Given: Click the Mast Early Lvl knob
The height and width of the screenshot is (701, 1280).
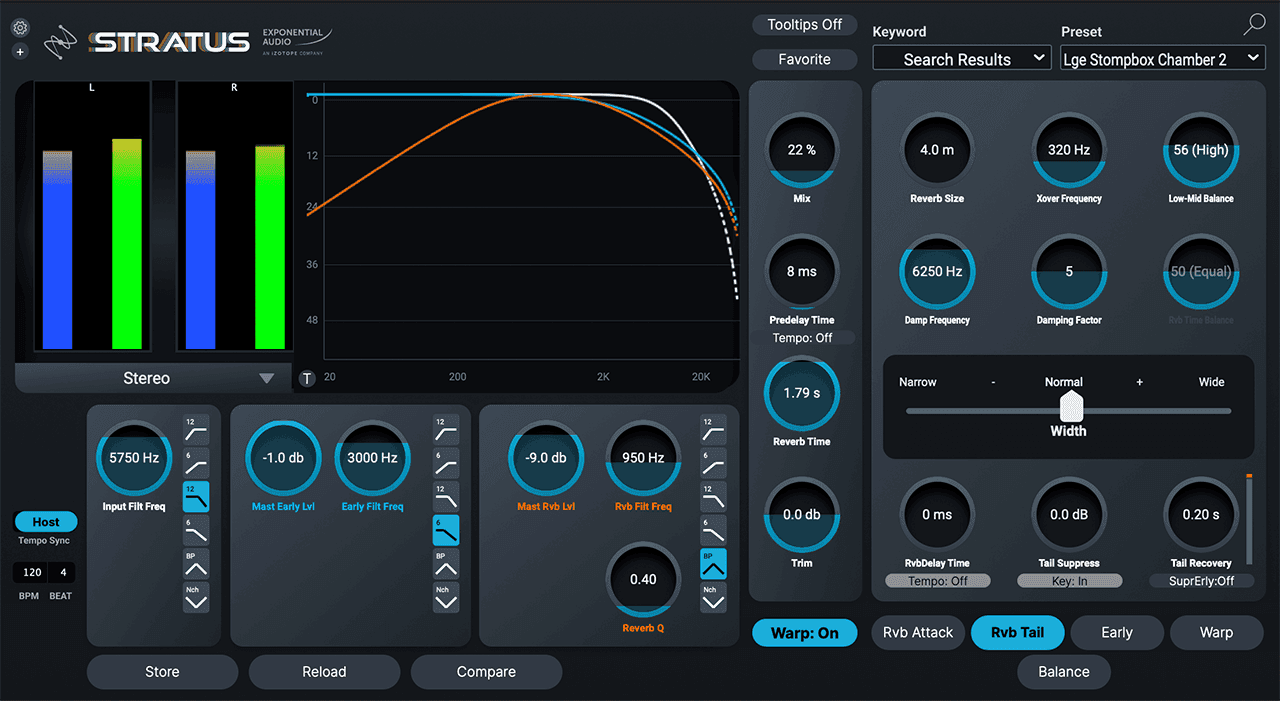Looking at the screenshot, I should pyautogui.click(x=283, y=458).
